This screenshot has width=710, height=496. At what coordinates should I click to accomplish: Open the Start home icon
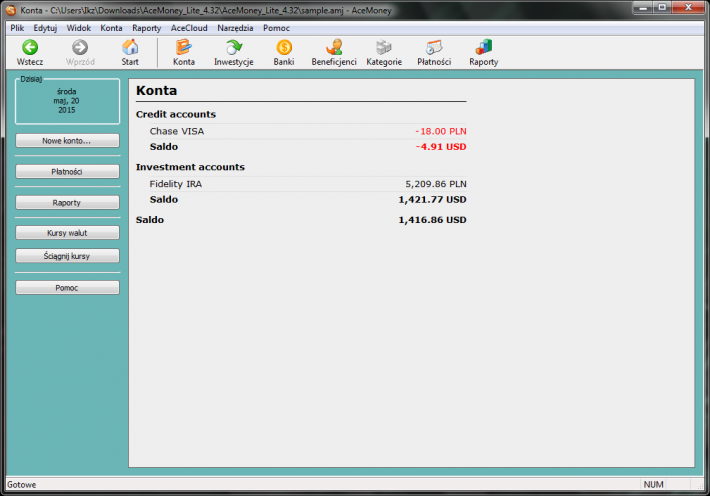pos(130,47)
